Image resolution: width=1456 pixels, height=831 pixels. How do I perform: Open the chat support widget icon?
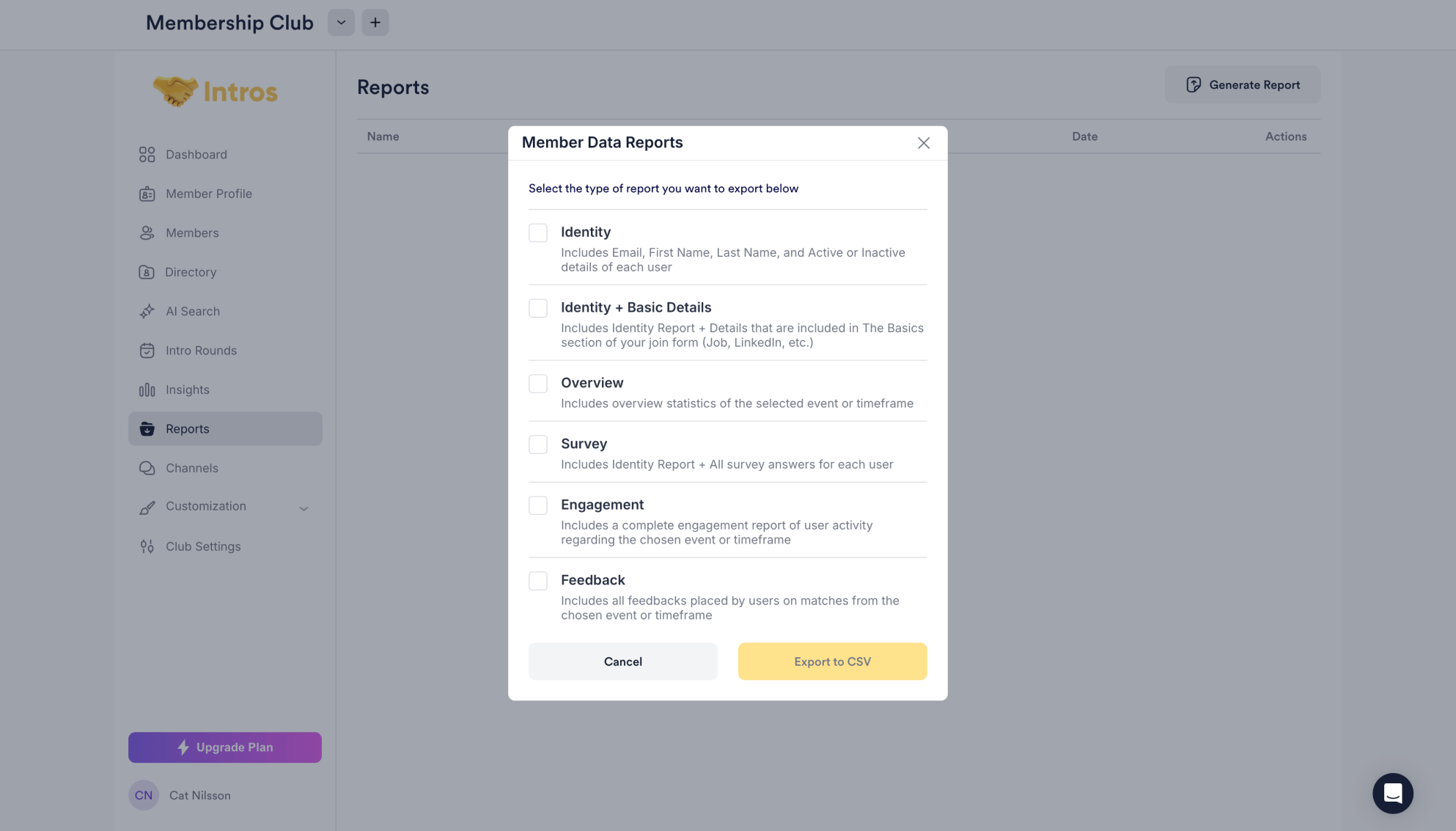(1393, 793)
